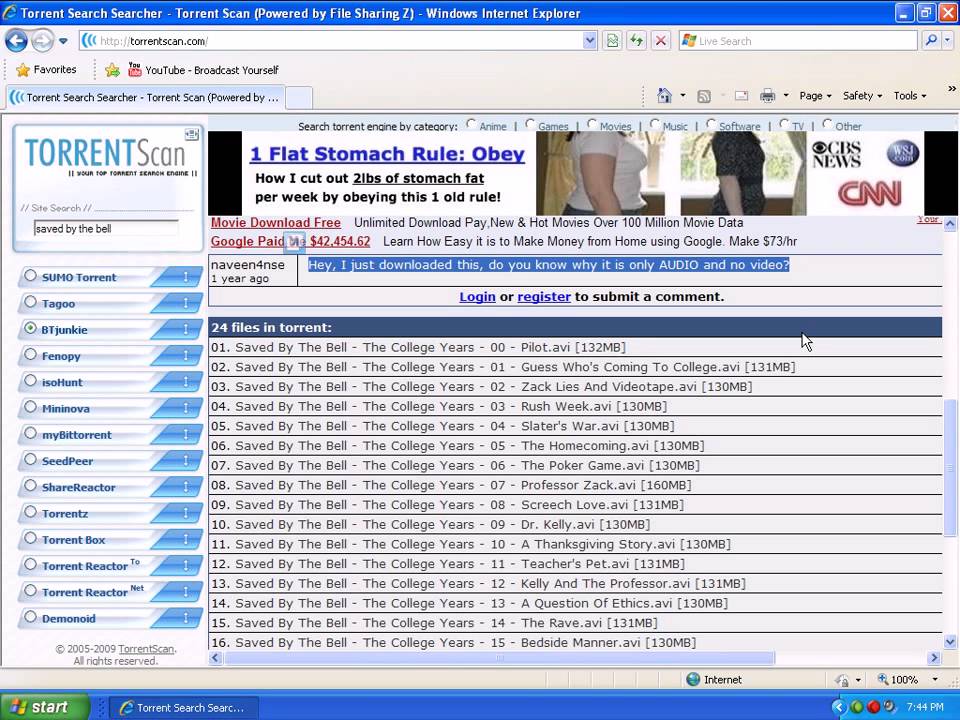Select the Movies category radio button
Viewport: 960px width, 720px height.
pos(591,124)
